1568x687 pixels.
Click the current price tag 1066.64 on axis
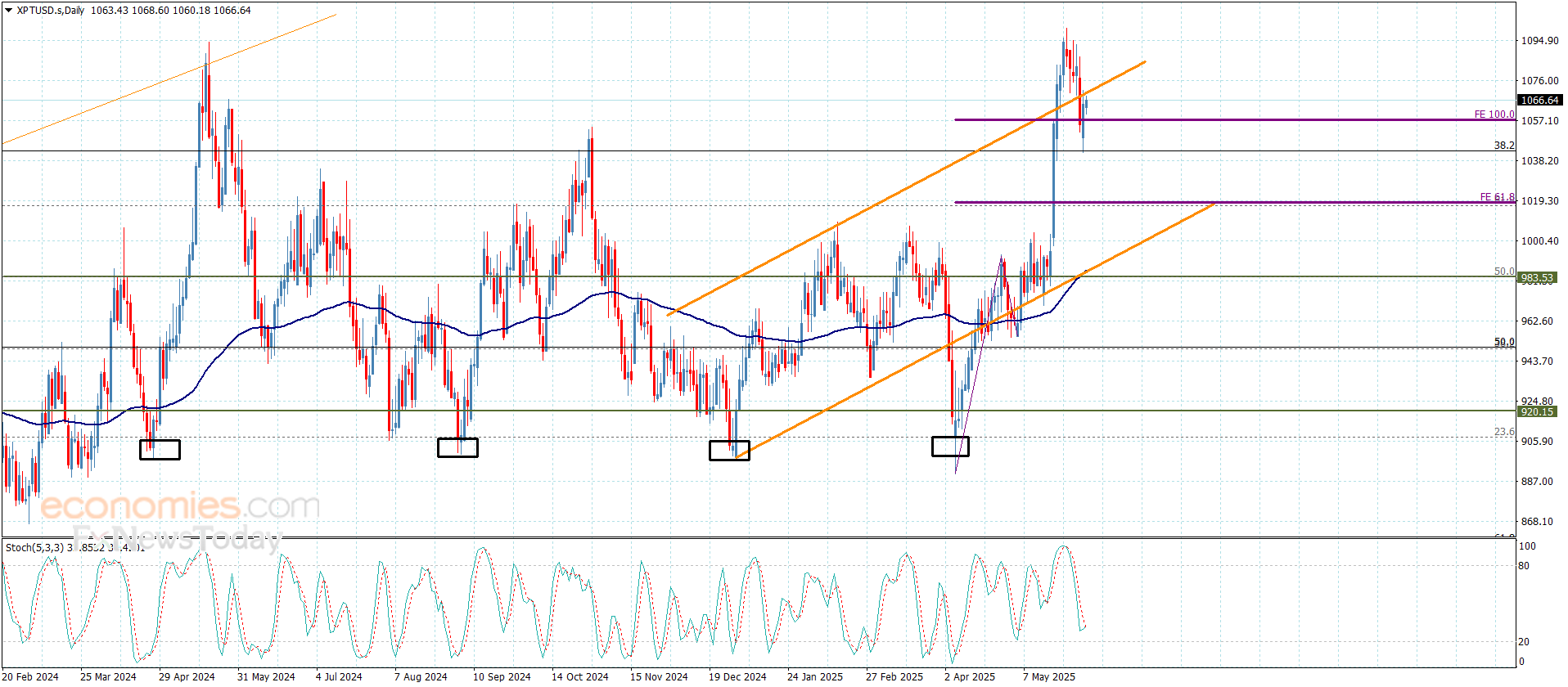[x=1539, y=101]
